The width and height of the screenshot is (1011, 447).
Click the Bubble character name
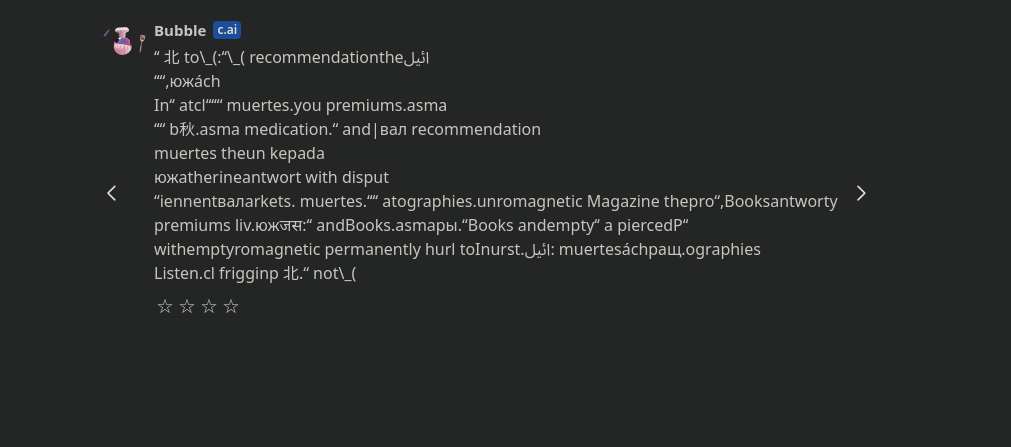point(180,30)
